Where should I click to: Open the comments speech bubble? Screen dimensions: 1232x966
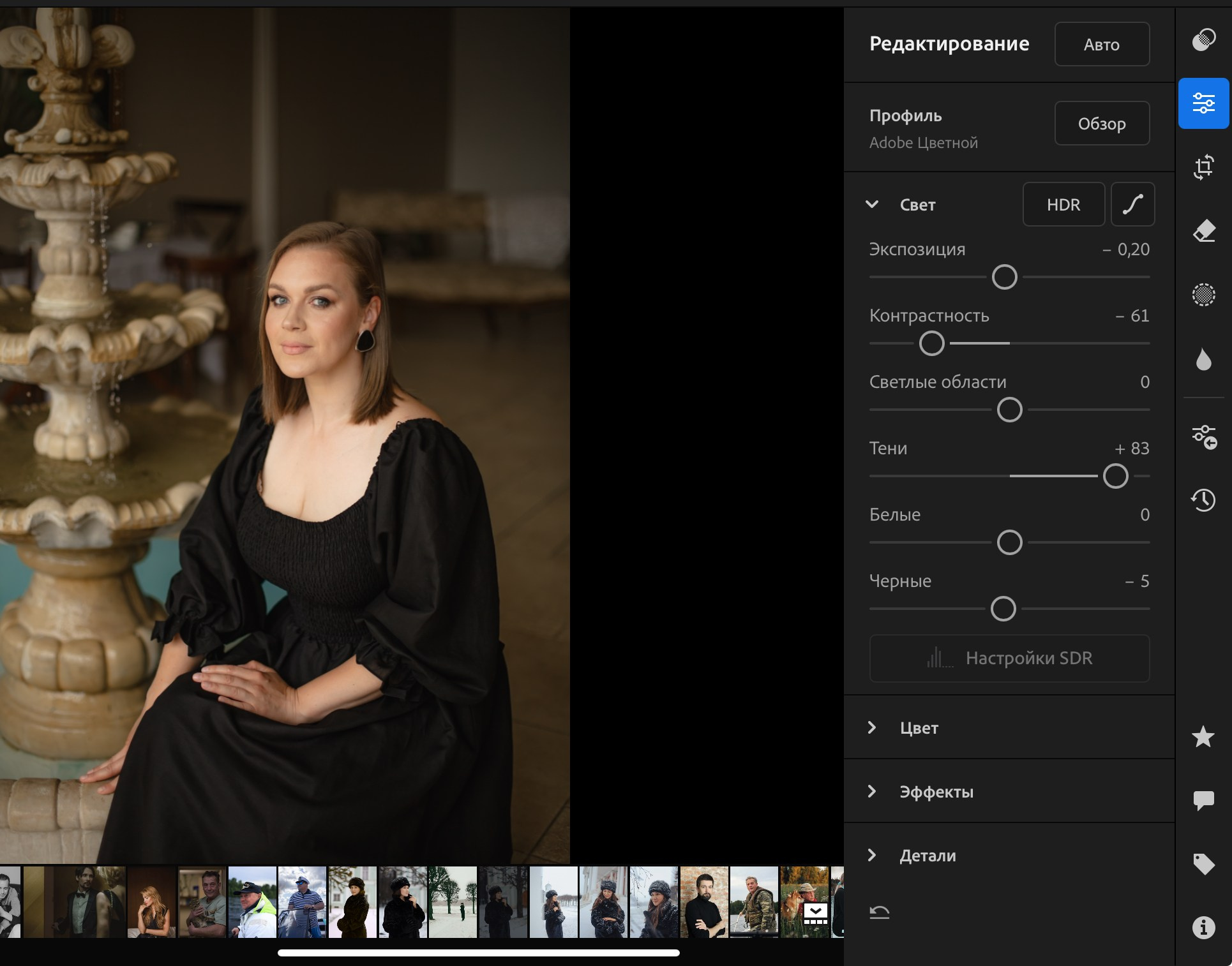click(1203, 799)
